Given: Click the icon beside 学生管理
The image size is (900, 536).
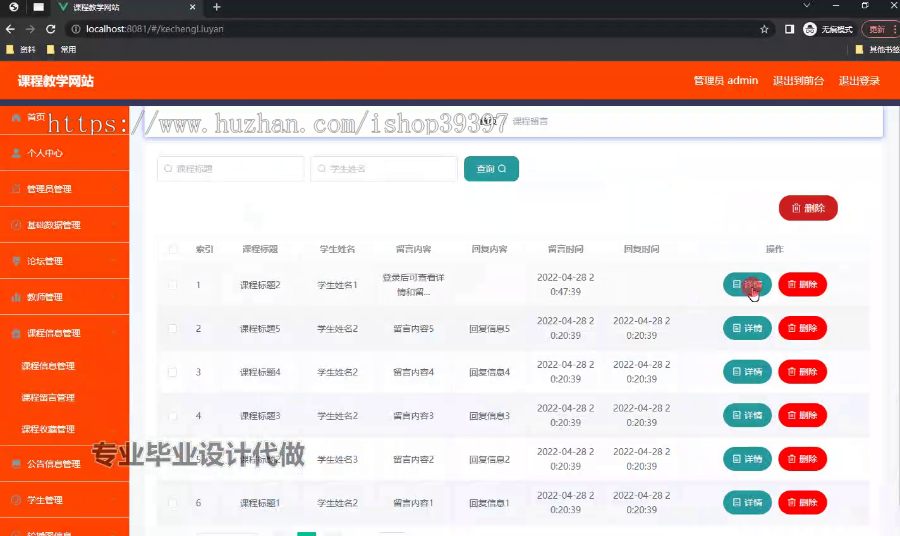Looking at the screenshot, I should [16, 500].
